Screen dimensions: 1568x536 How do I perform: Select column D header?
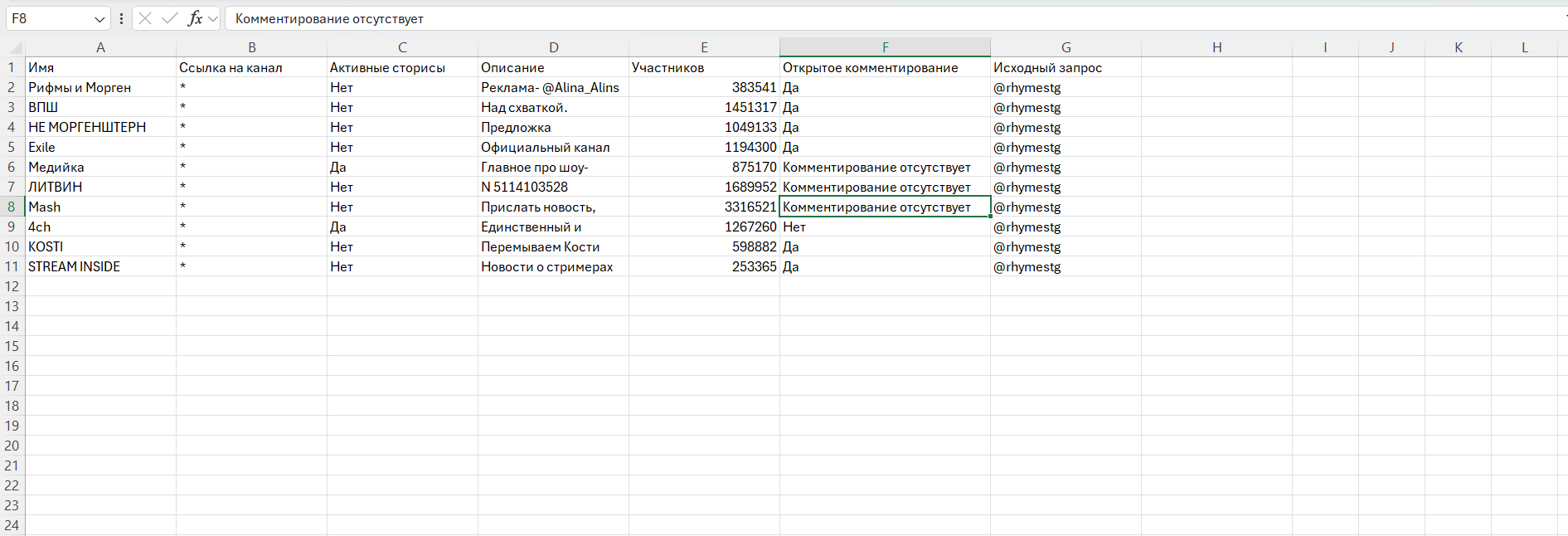click(553, 47)
